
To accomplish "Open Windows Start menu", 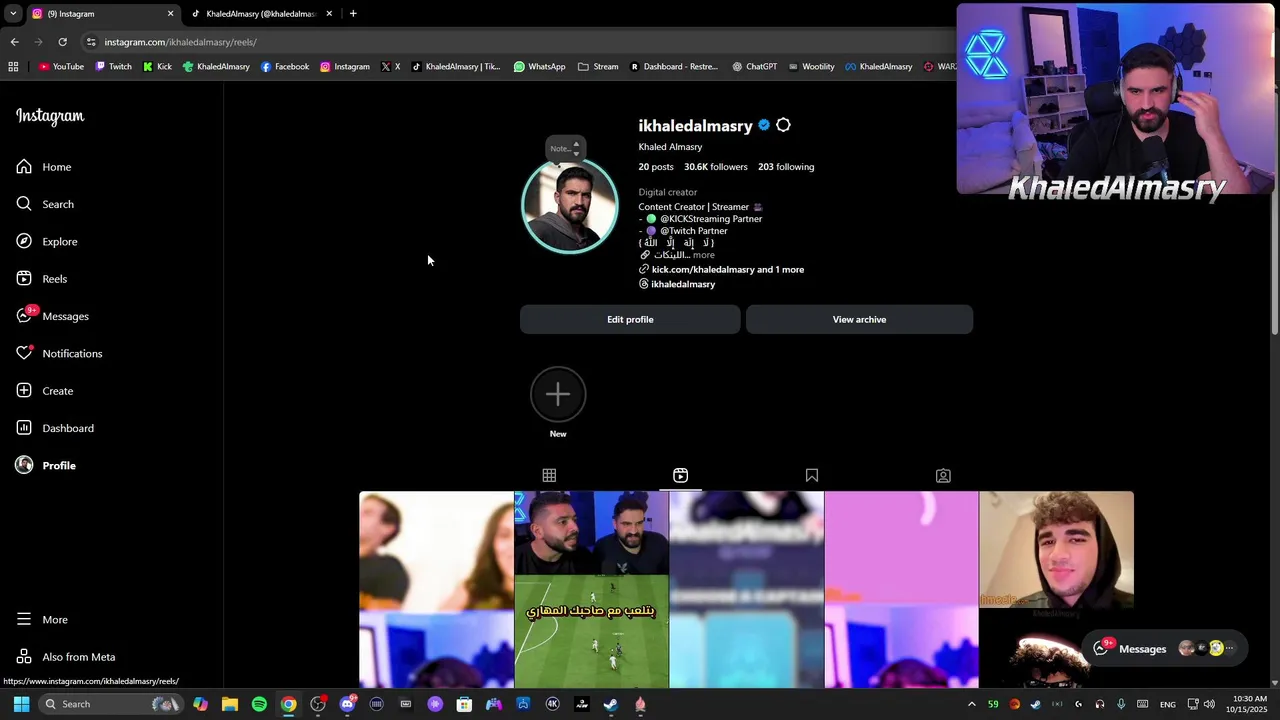I will click(21, 704).
